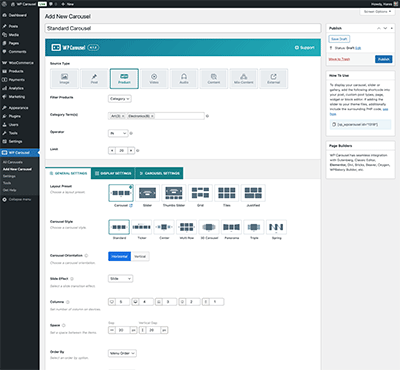Switch to General Settings tab
This screenshot has width=400, height=370.
68,173
